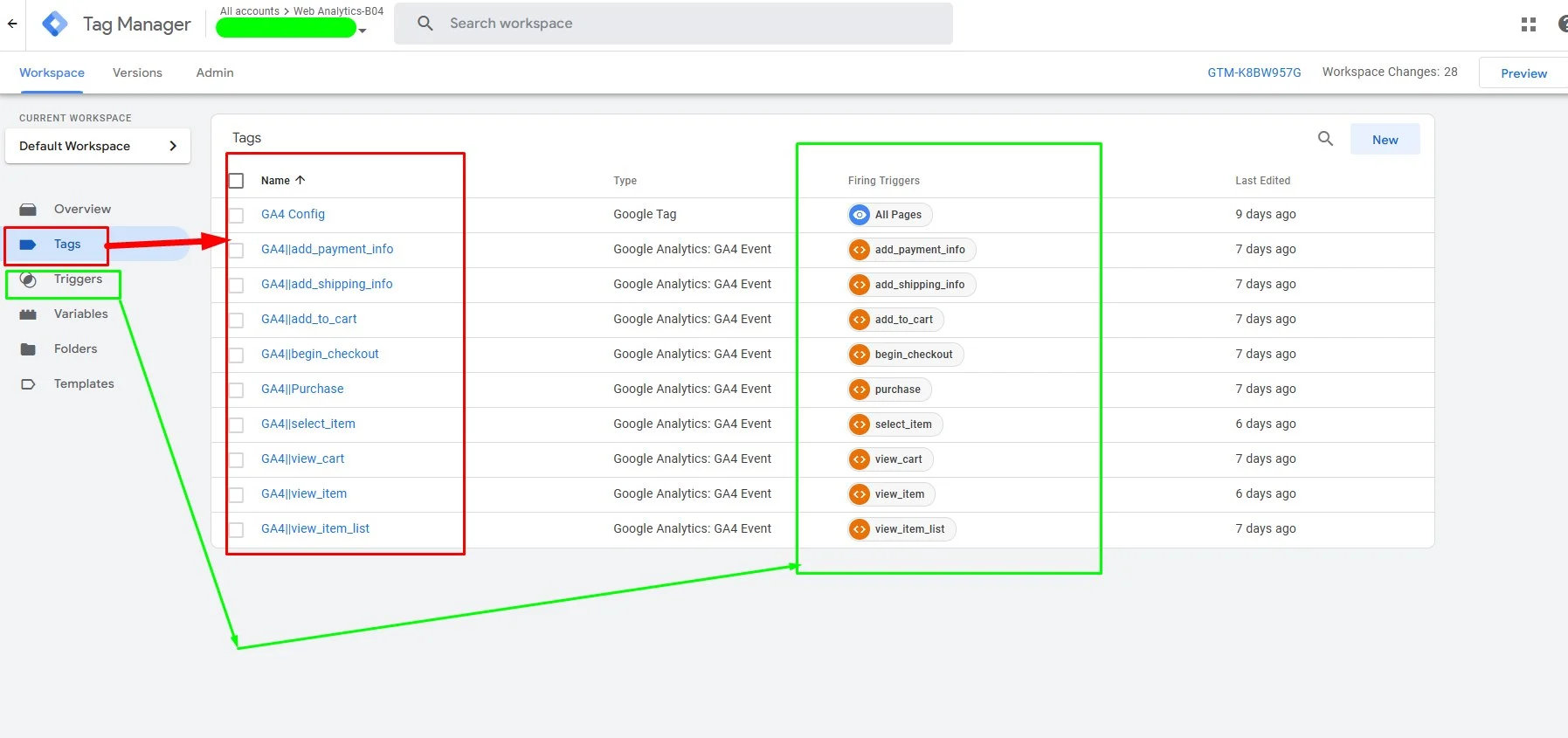Check the GA4||view_cart checkbox
This screenshot has width=1568, height=738.
coord(236,460)
